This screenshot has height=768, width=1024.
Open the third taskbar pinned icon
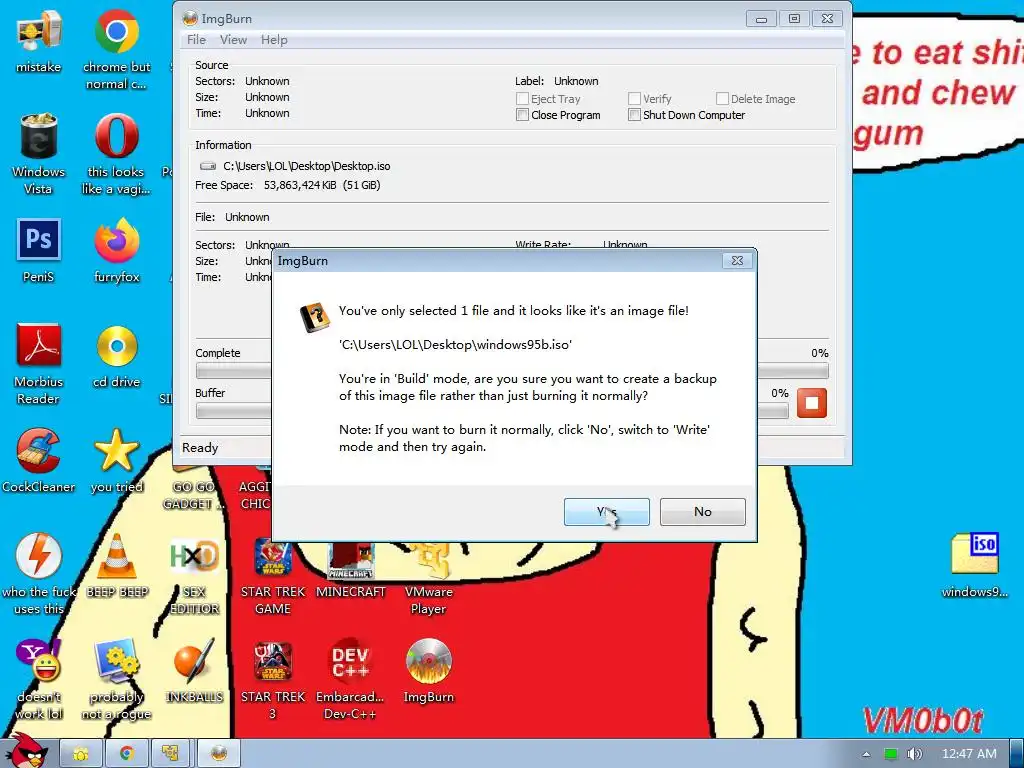(x=172, y=754)
